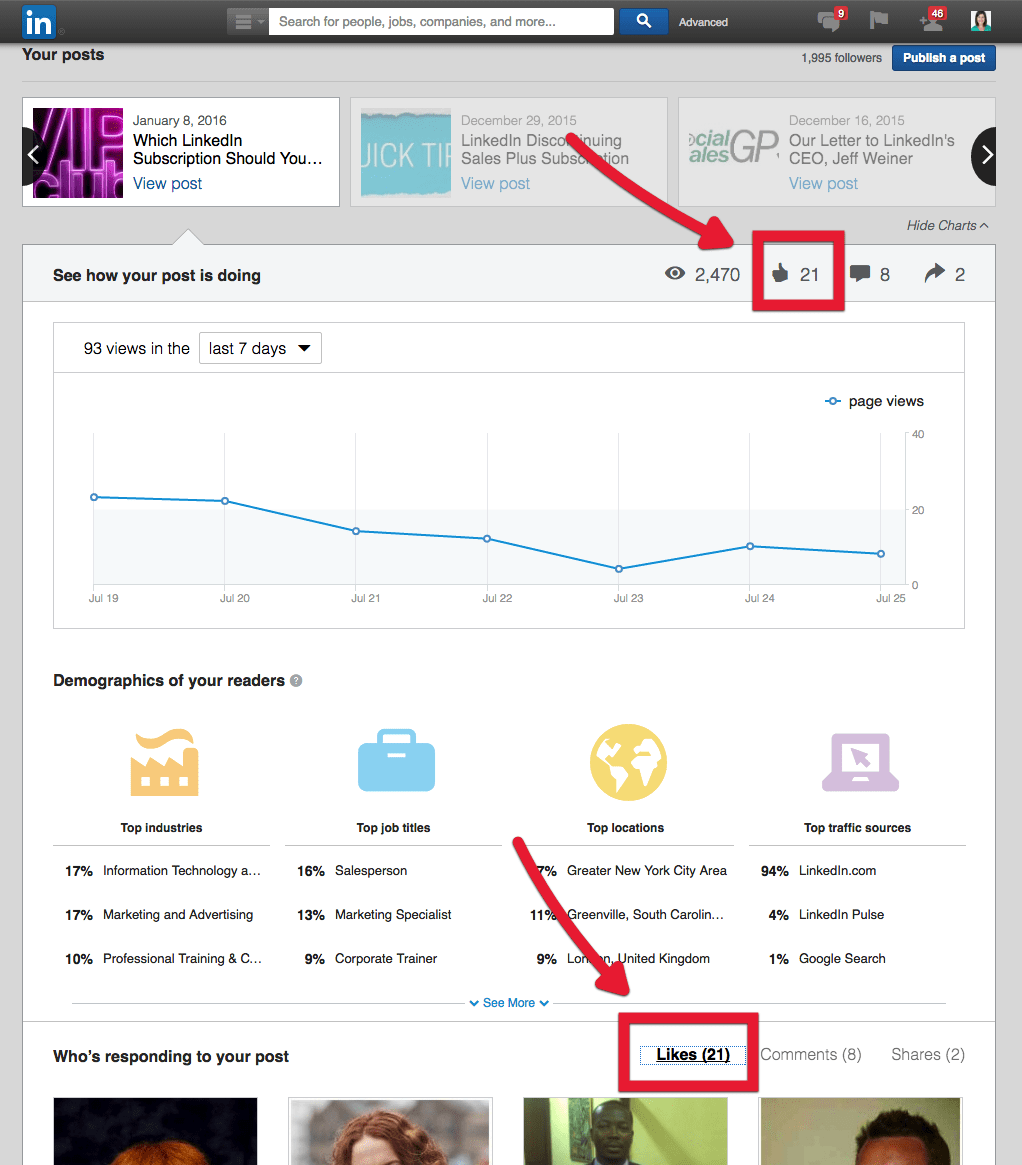1022x1165 pixels.
Task: Click the help question mark beside Demographics
Action: tap(296, 681)
